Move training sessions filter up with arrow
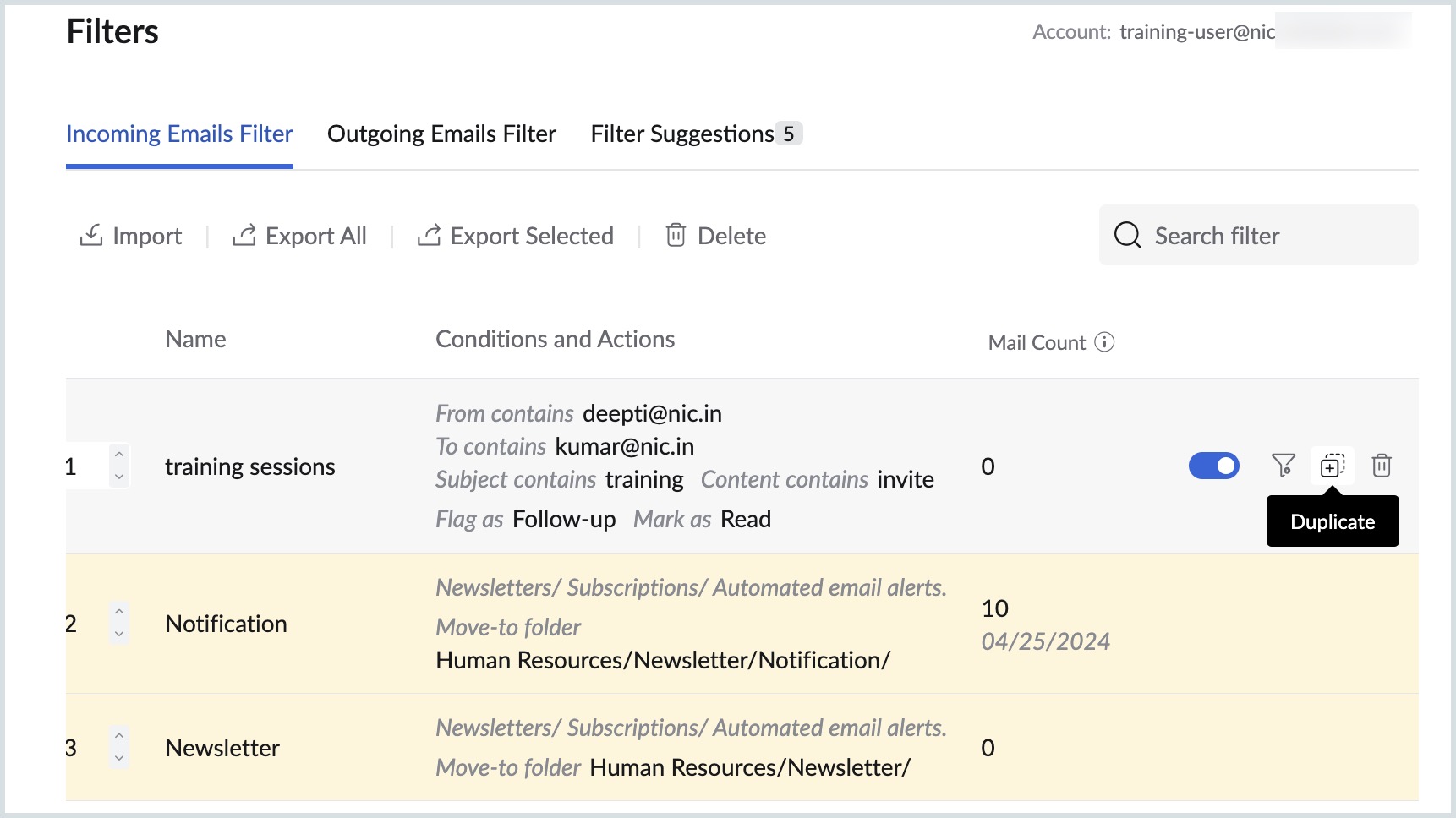1456x818 pixels. pos(119,455)
